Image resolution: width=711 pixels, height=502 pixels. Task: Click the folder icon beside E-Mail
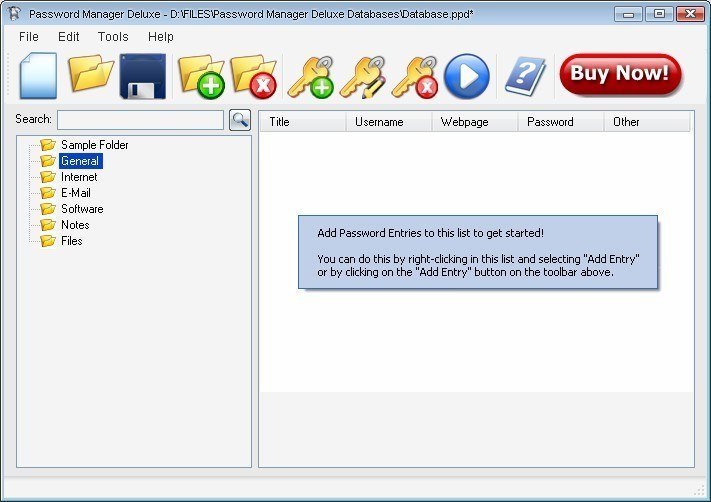48,193
